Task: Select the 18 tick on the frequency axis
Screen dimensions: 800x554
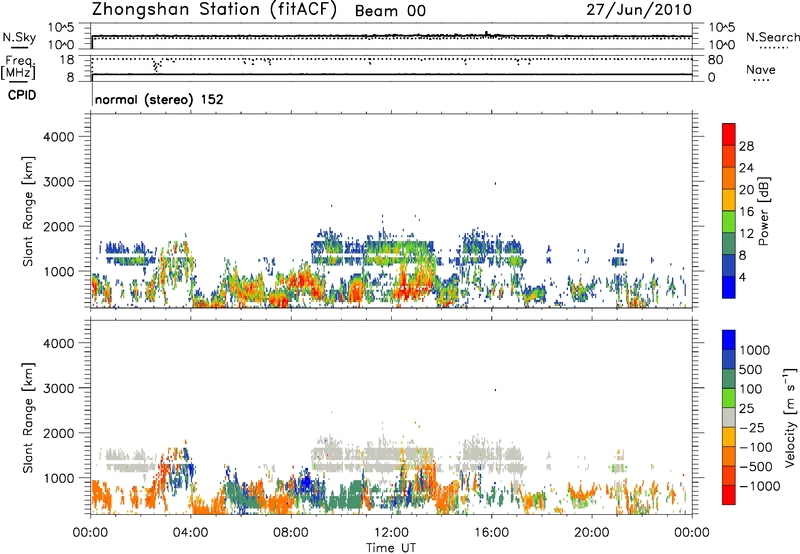Action: [67, 60]
